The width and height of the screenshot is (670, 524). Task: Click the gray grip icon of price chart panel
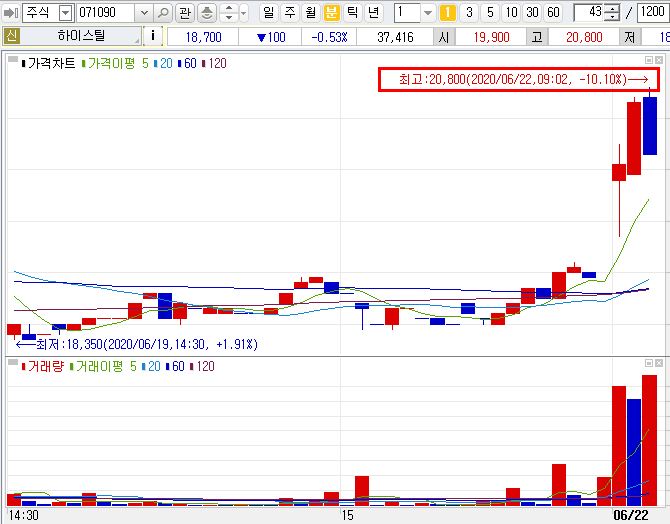13,59
